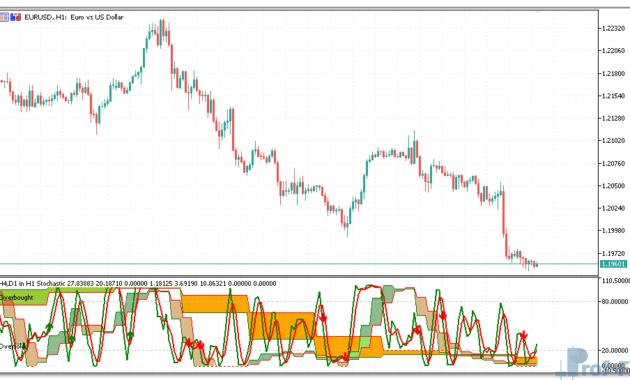Click the 20.00000 indicator scale value

coord(614,350)
